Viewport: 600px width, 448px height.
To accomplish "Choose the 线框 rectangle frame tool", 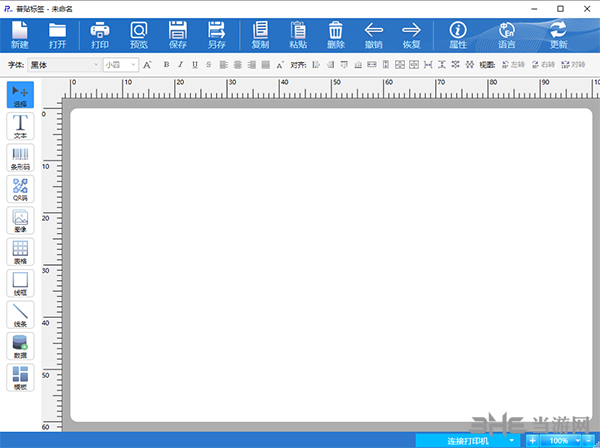I will click(20, 283).
